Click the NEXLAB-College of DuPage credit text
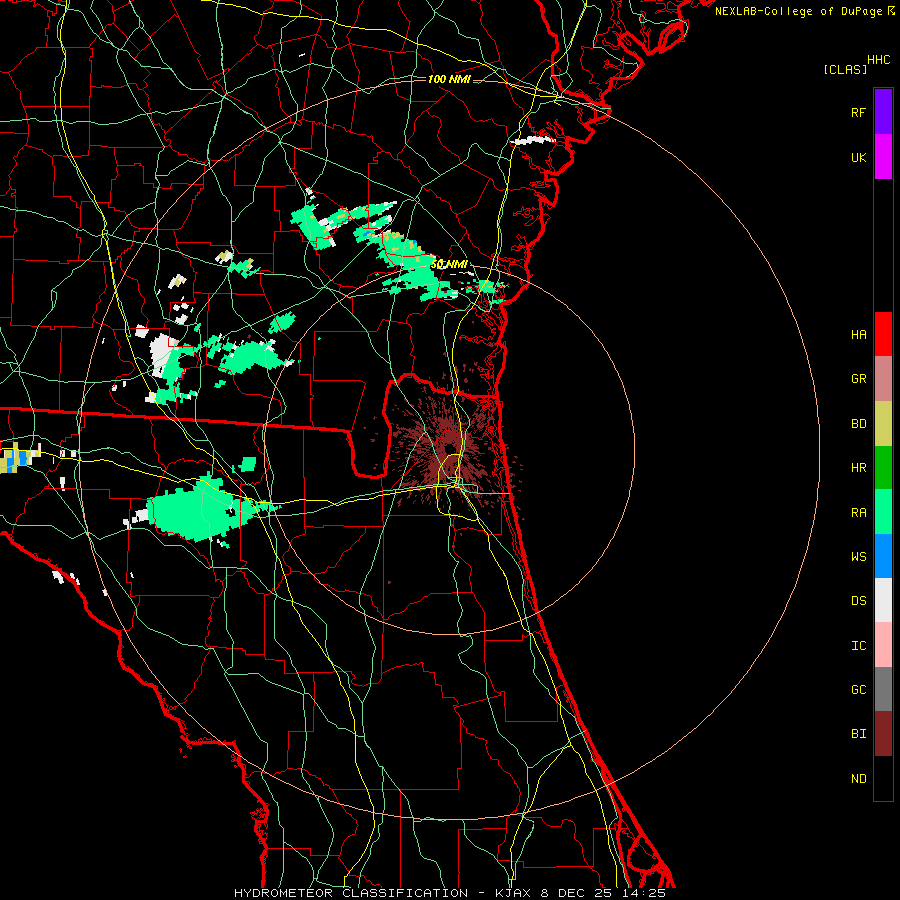Image resolution: width=900 pixels, height=900 pixels. point(798,11)
